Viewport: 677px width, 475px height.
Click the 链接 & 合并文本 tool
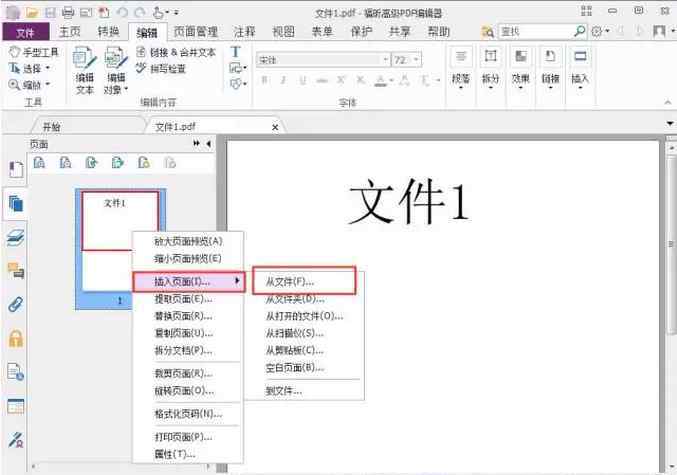(177, 51)
